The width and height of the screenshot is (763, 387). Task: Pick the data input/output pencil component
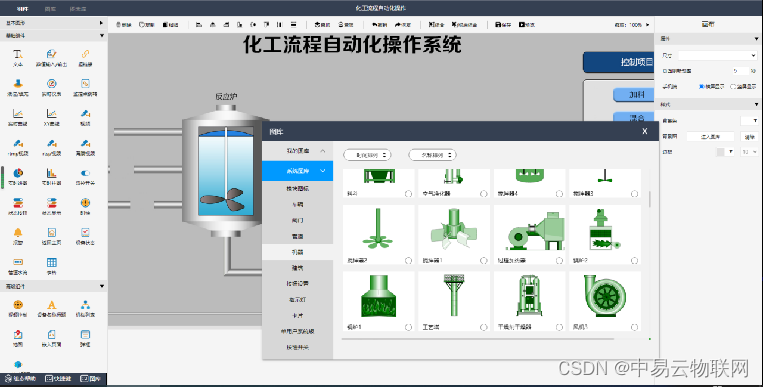click(51, 57)
